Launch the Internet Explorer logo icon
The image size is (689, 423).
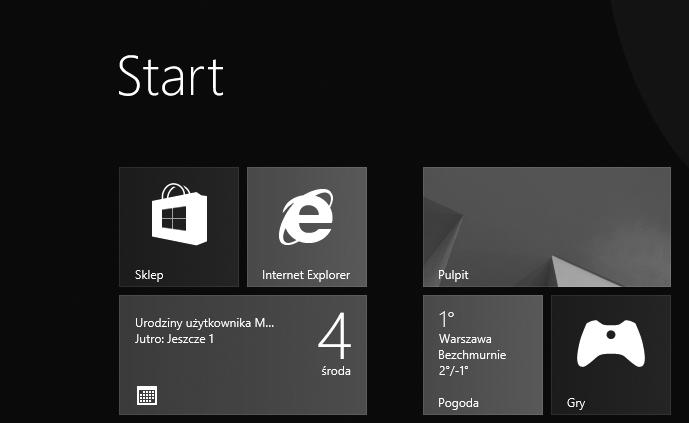pyautogui.click(x=306, y=217)
